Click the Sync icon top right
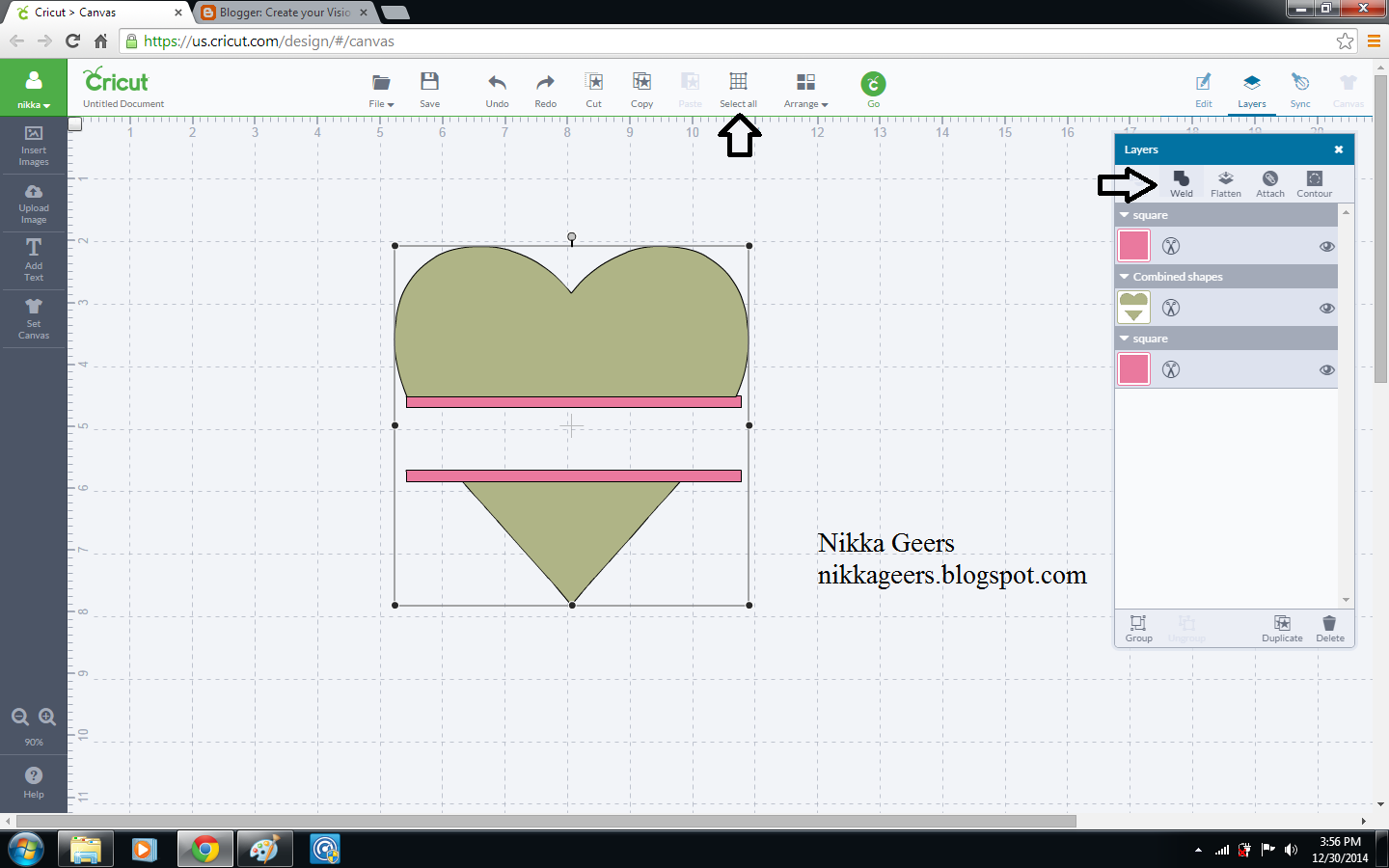Viewport: 1389px width, 868px height. [1300, 90]
